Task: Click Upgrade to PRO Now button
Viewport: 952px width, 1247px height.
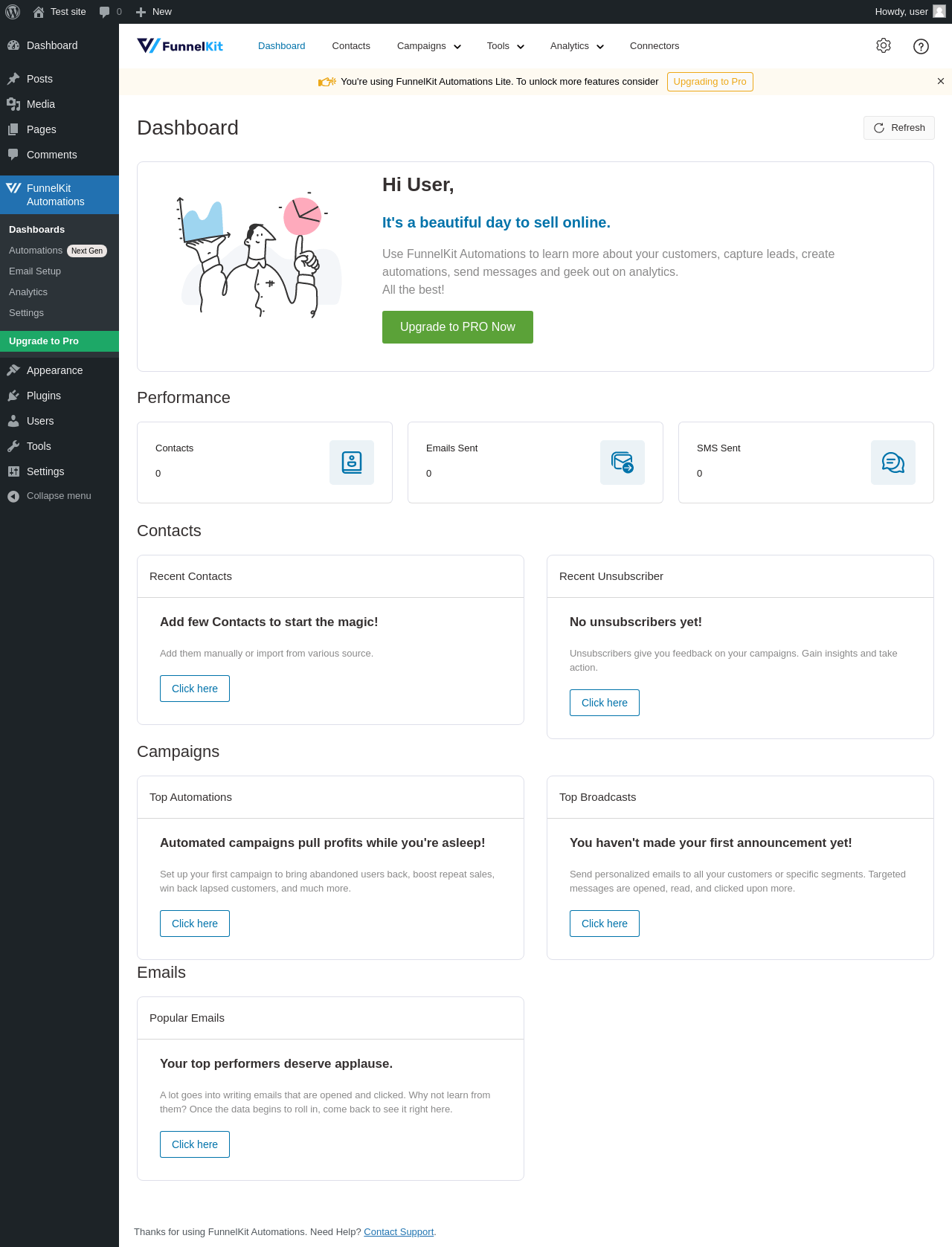Action: click(x=457, y=327)
